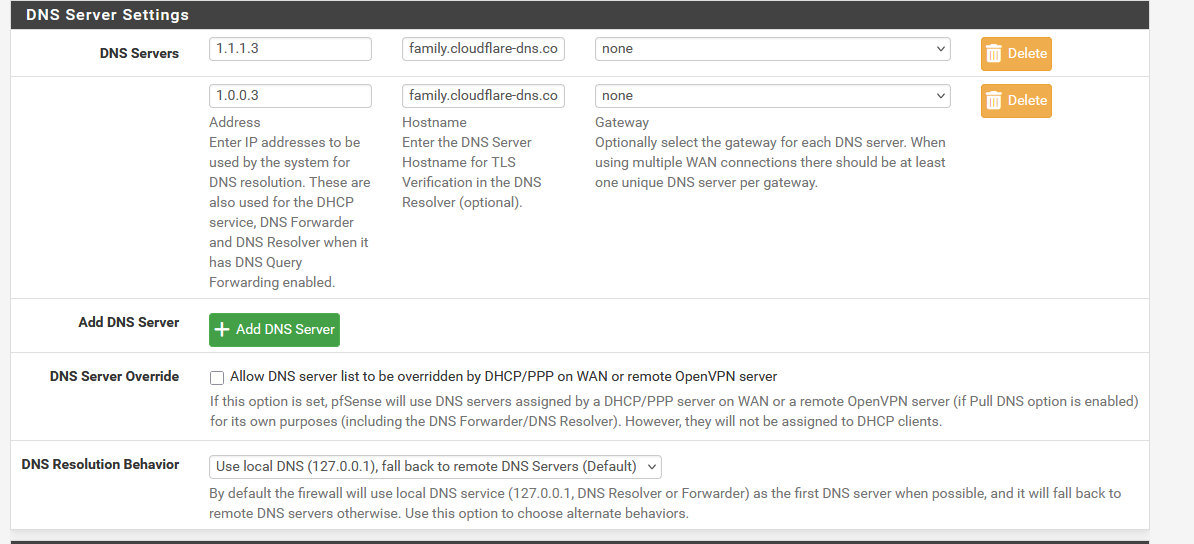
Task: Click the first row's hostname field
Action: point(483,49)
